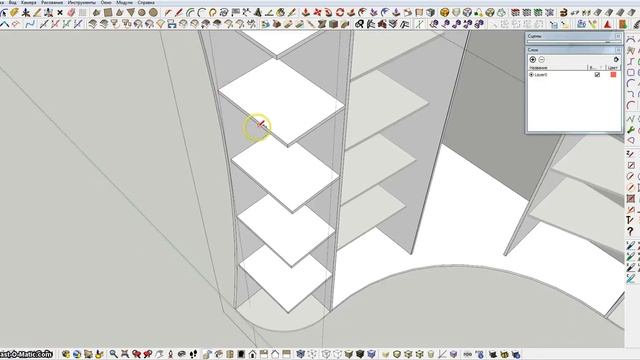Open the layers panel details arrow menu
Viewport: 640px width, 360px height.
[x=616, y=60]
